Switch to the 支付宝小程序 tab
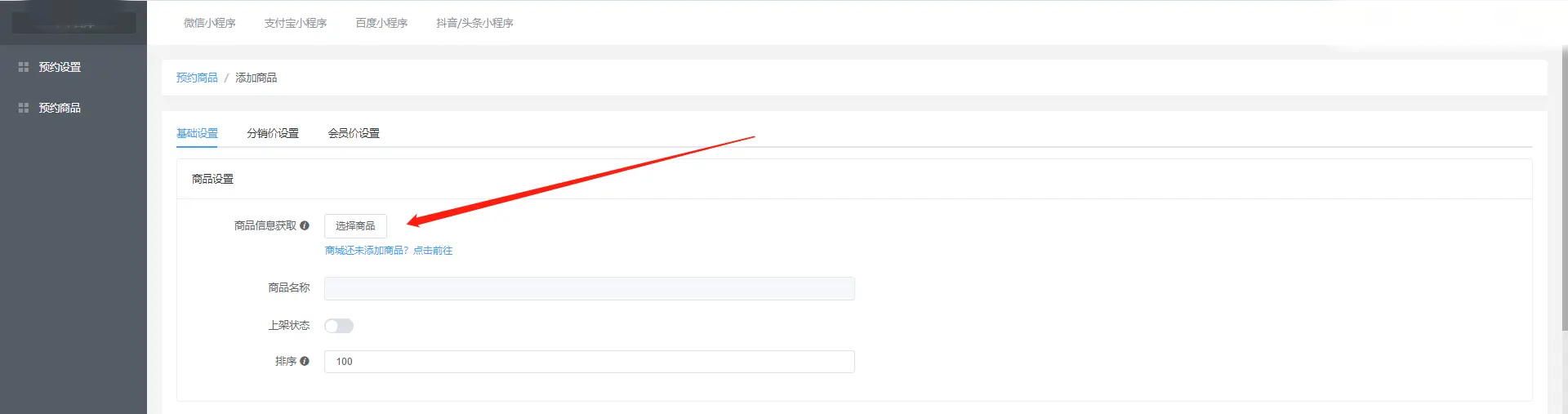1568x414 pixels. 296,23
